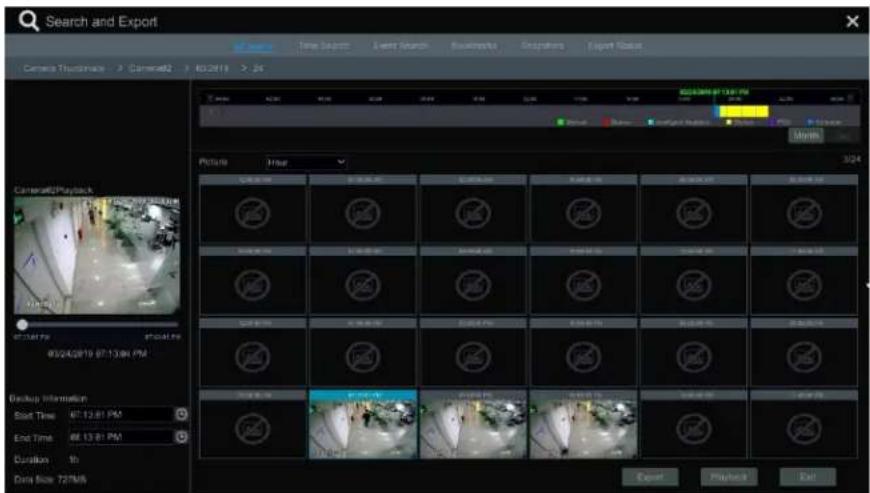Viewport: 870px width, 493px height.
Task: Open the Picture interval Hour dropdown
Action: pyautogui.click(x=306, y=162)
